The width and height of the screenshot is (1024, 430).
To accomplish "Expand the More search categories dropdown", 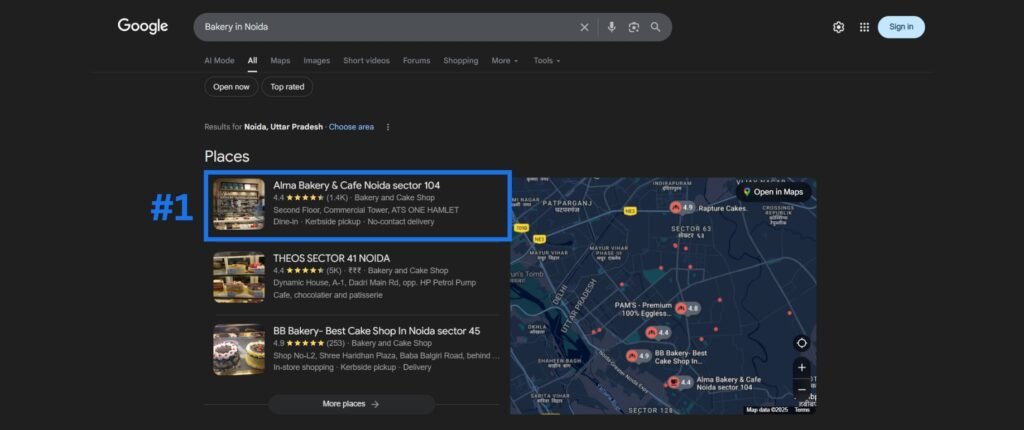I will coord(504,61).
